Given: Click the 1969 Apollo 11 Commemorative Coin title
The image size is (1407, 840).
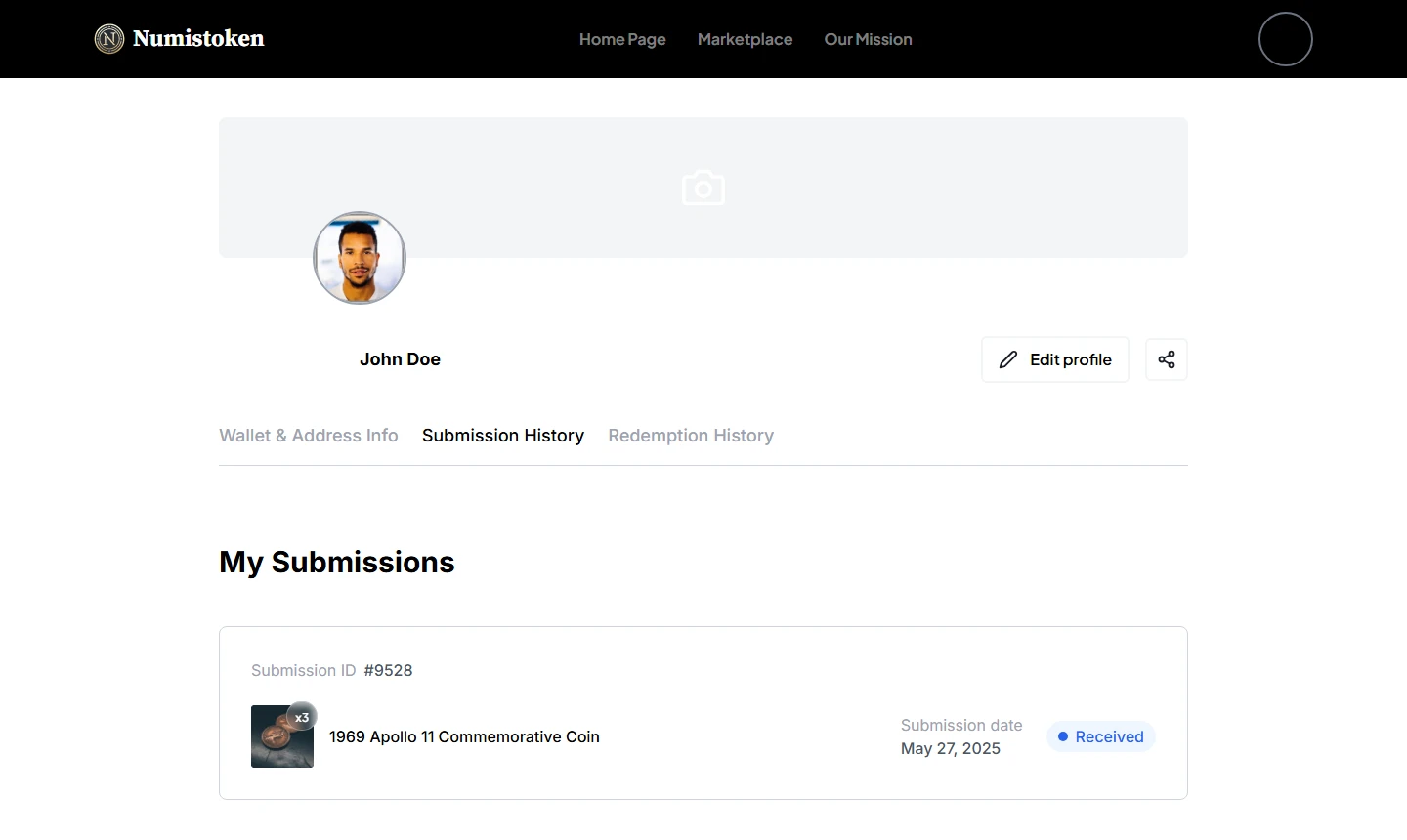Looking at the screenshot, I should pos(464,736).
